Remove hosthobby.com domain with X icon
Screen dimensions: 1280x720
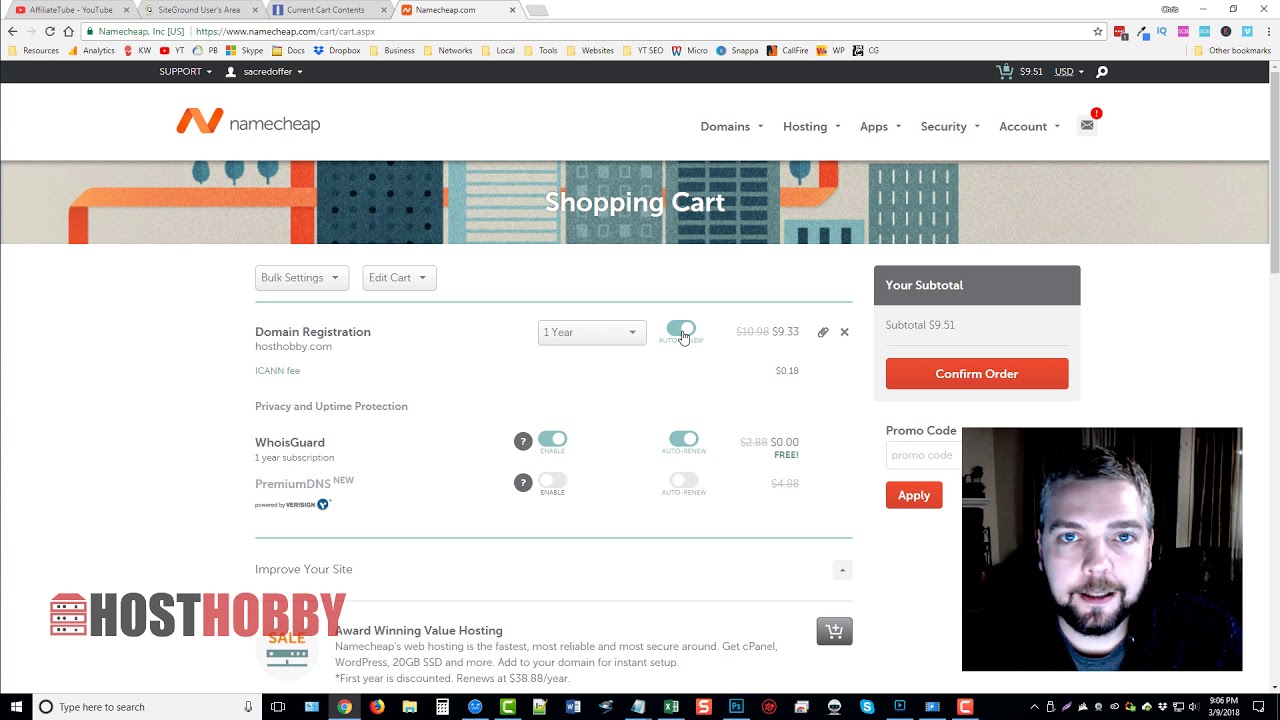pyautogui.click(x=844, y=332)
